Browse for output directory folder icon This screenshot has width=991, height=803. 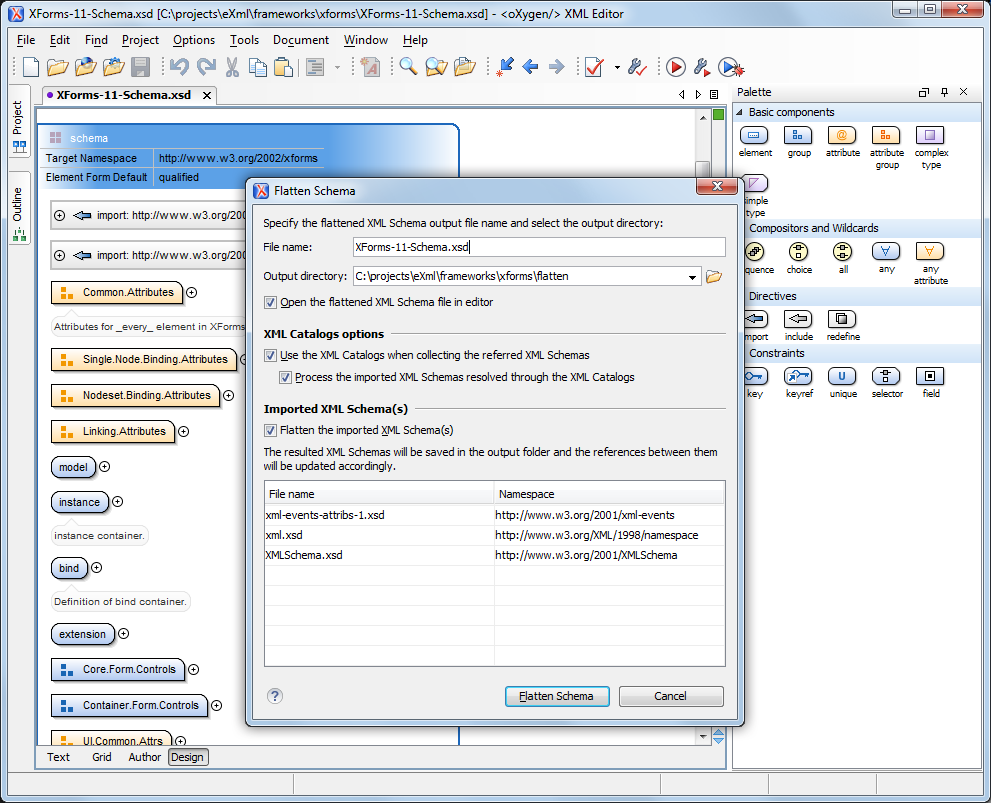(x=714, y=276)
